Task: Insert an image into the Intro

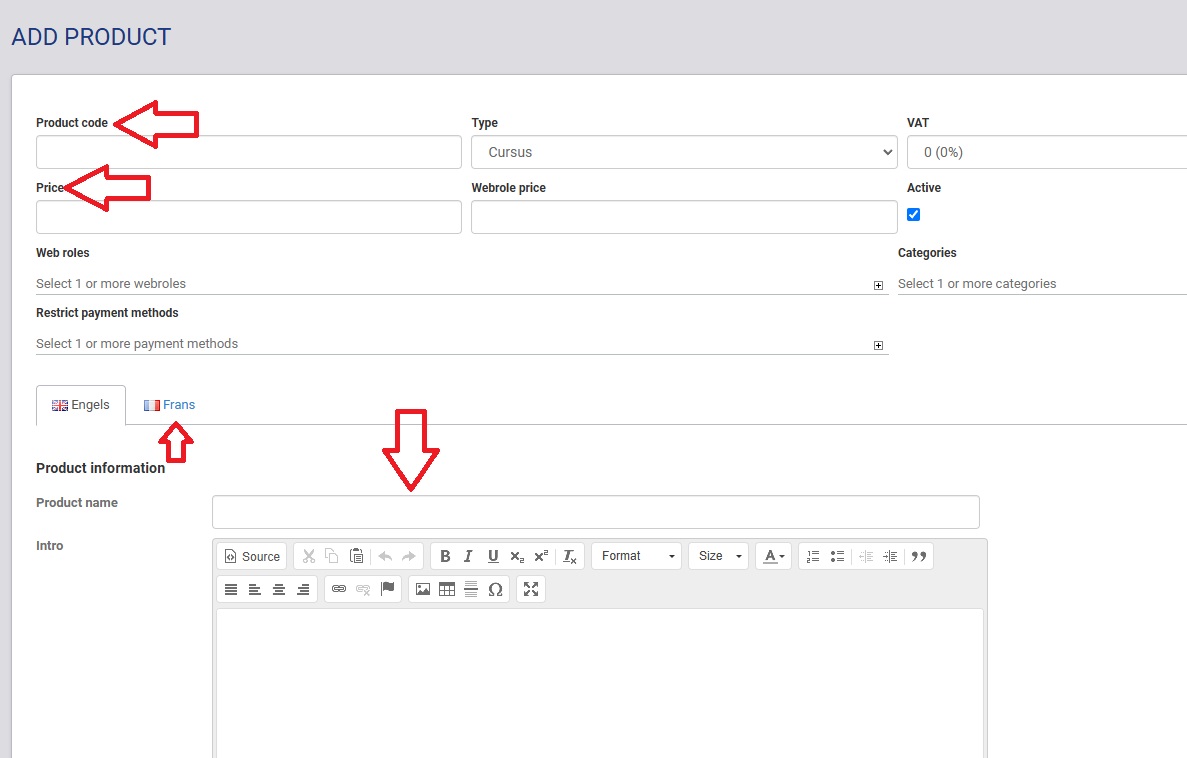Action: [x=423, y=589]
